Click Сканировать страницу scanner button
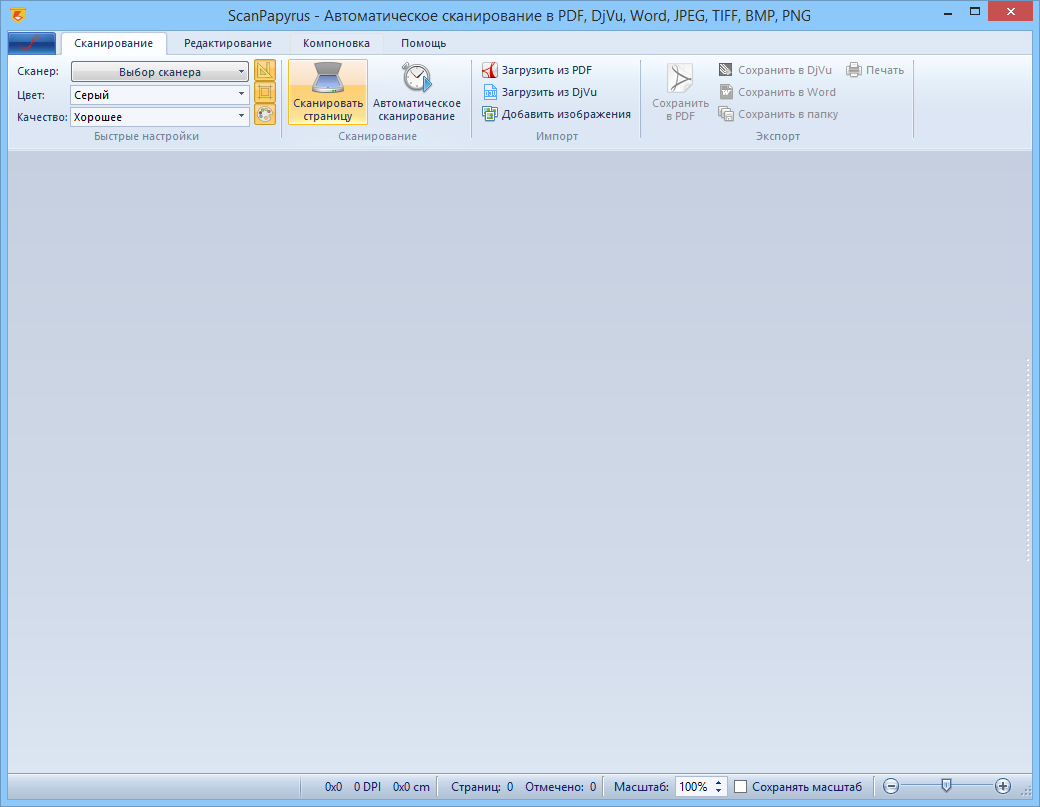 click(328, 92)
